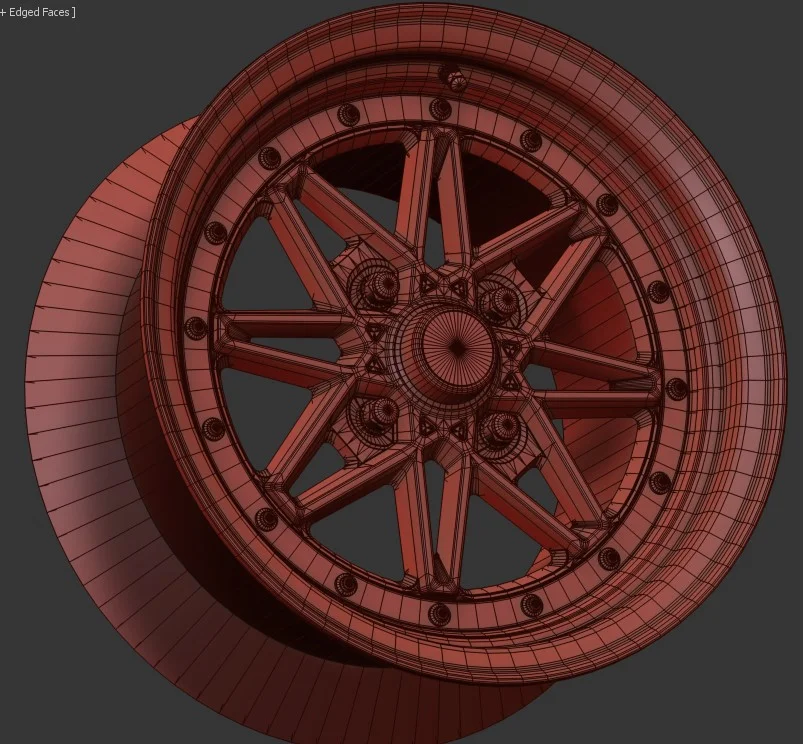
Task: Click the gear-shaped detail below-right of hub
Action: coord(500,432)
